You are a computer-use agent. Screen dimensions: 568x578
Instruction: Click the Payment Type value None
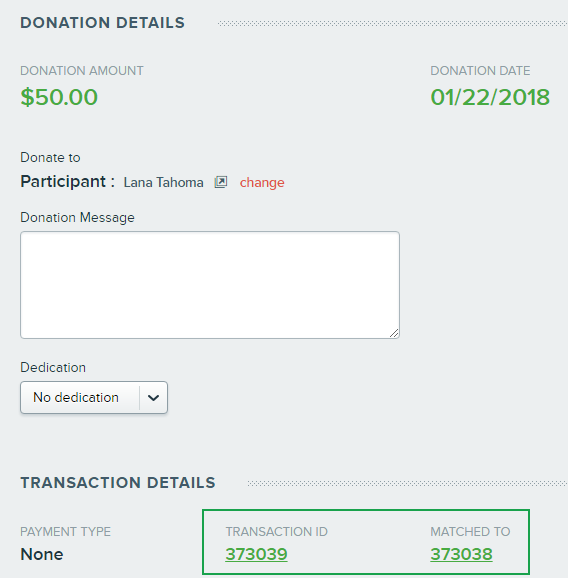[x=42, y=554]
